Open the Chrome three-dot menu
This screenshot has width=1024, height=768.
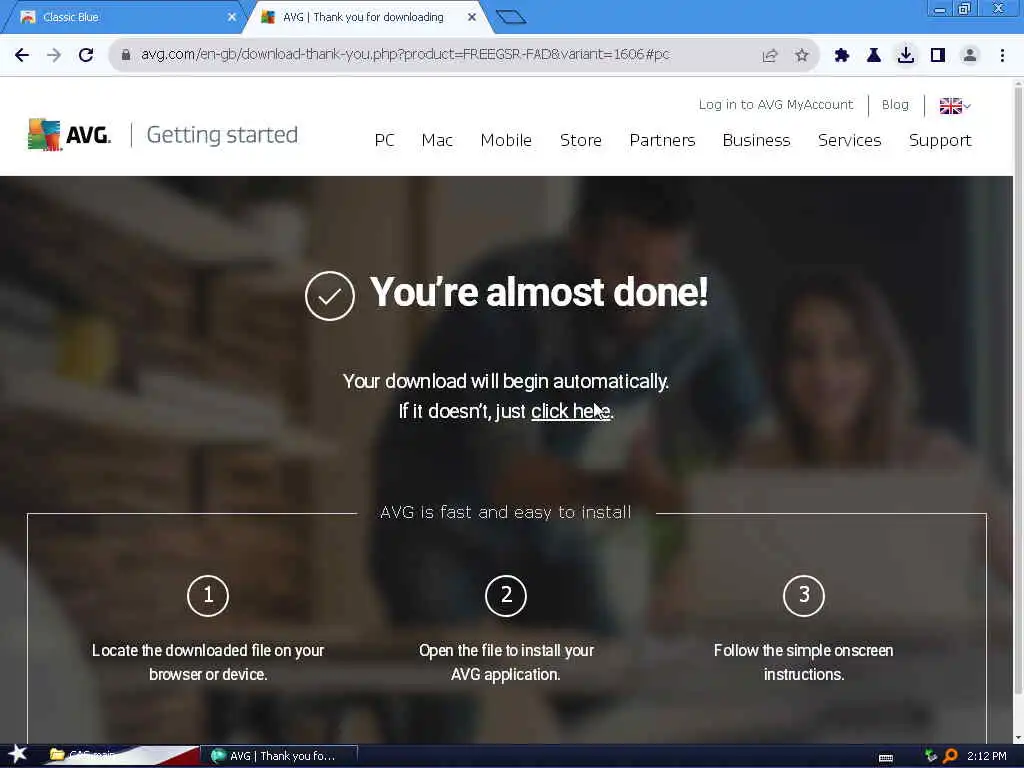click(1002, 56)
